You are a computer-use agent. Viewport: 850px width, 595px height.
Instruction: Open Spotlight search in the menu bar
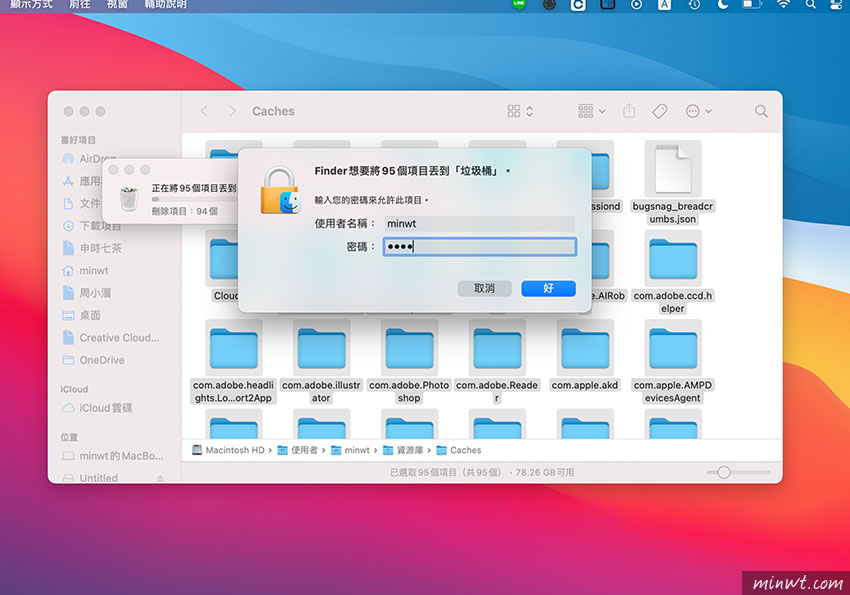(810, 4)
